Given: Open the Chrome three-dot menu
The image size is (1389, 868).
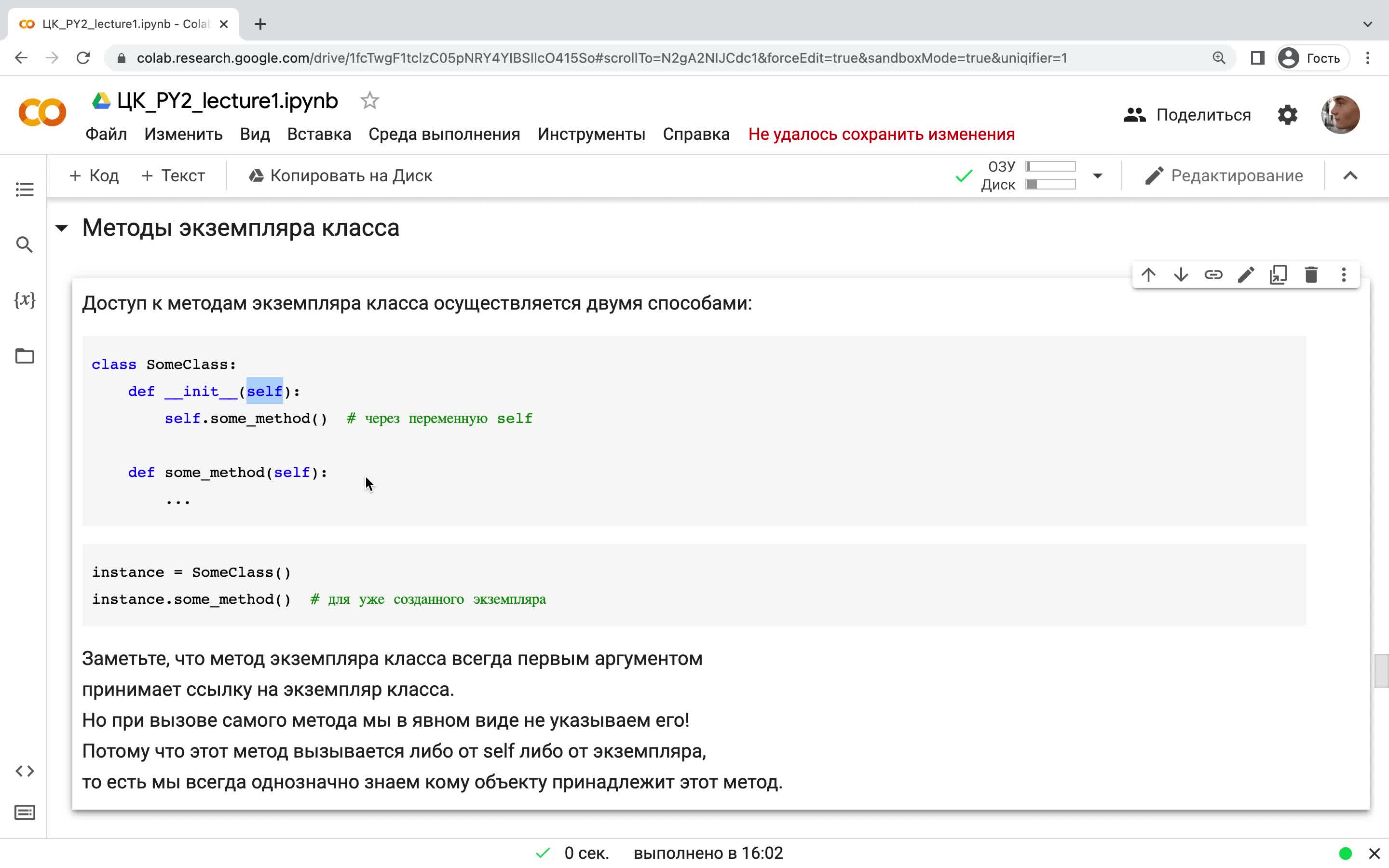Looking at the screenshot, I should (1368, 58).
